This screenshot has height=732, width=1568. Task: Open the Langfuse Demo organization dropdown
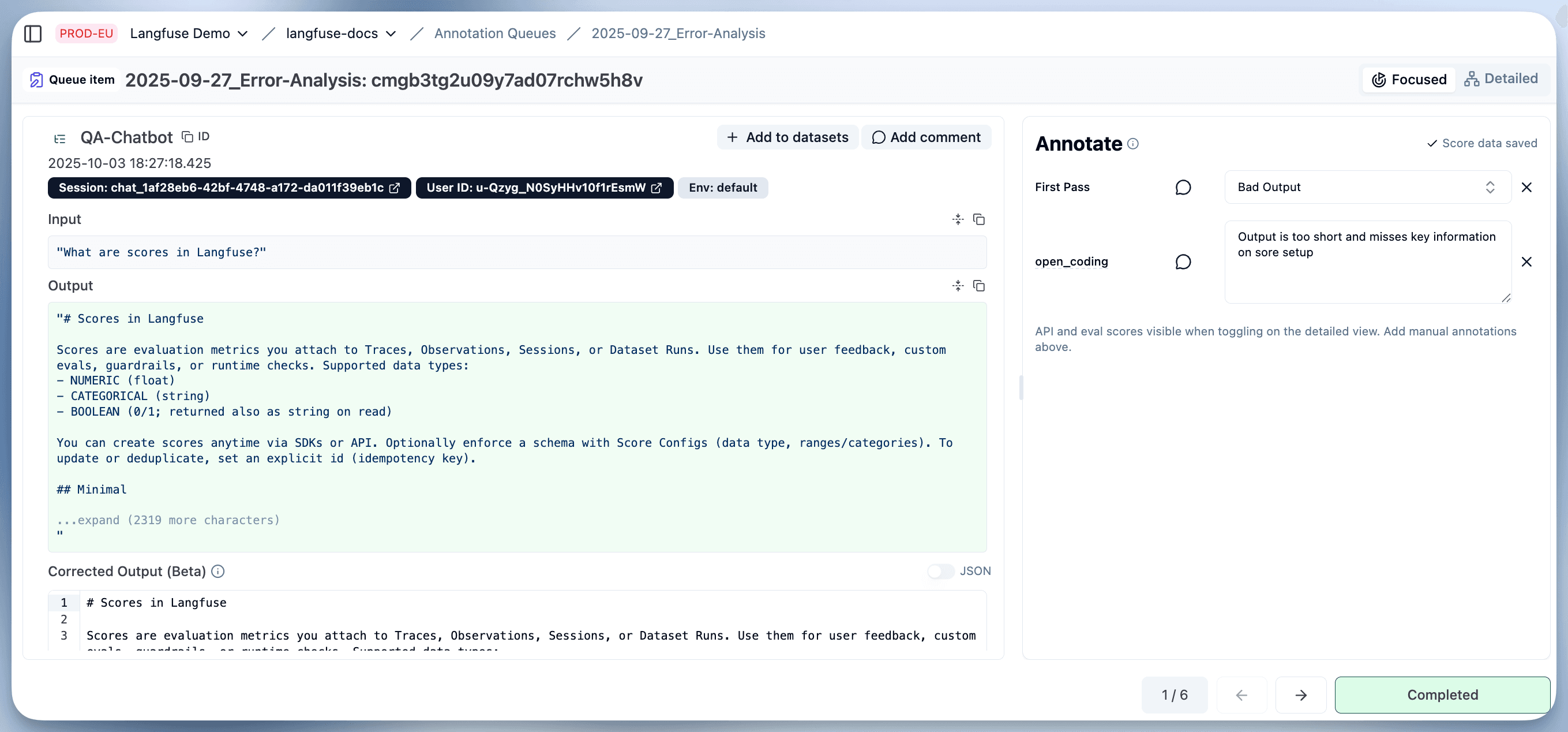(x=189, y=33)
